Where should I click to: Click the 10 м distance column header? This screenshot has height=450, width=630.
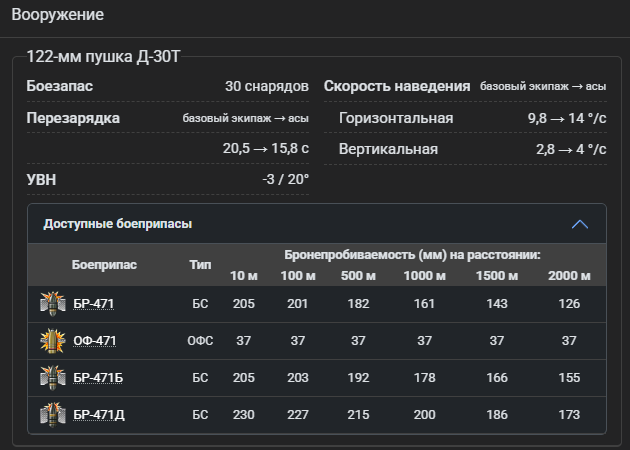point(243,276)
